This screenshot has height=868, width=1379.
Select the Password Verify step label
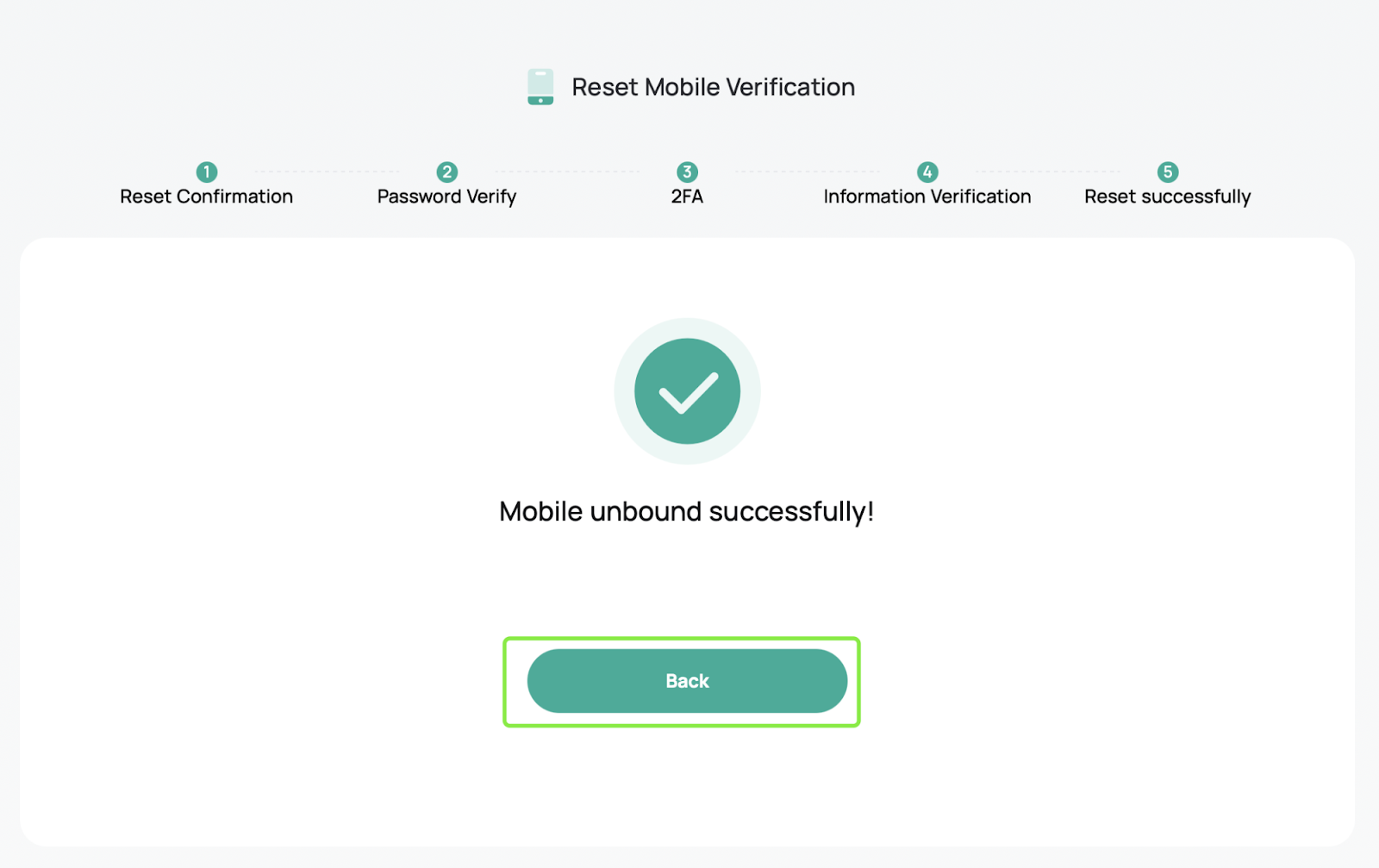[x=446, y=197]
